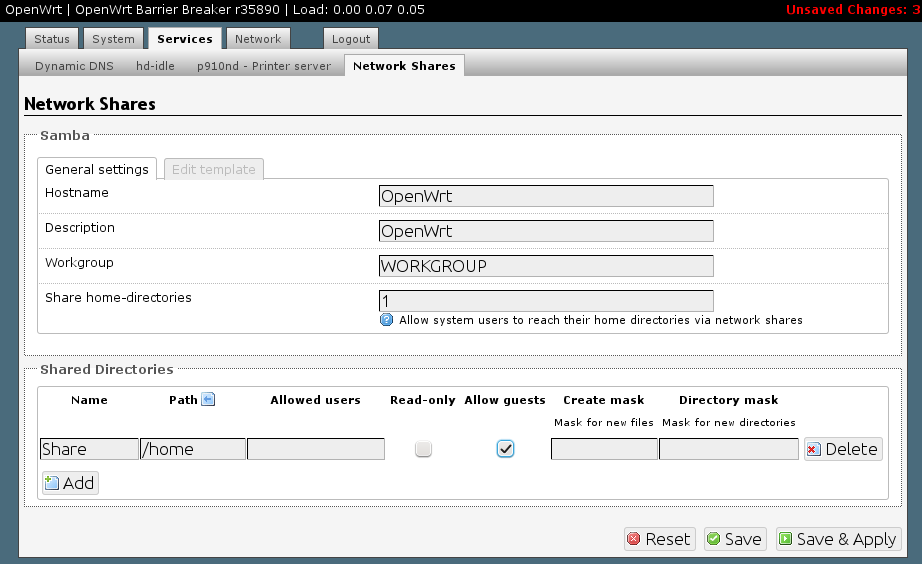Click the 'Load: 0.00 0.07 0.05' header text

point(359,10)
